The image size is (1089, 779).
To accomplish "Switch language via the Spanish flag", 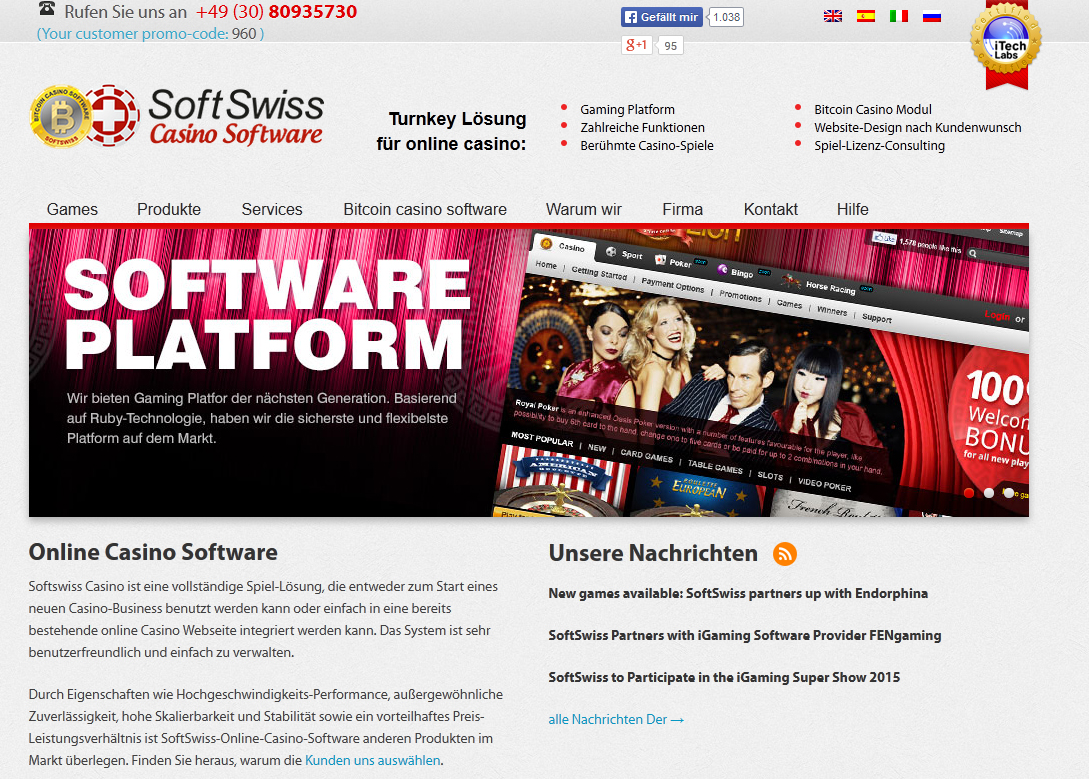I will (866, 16).
